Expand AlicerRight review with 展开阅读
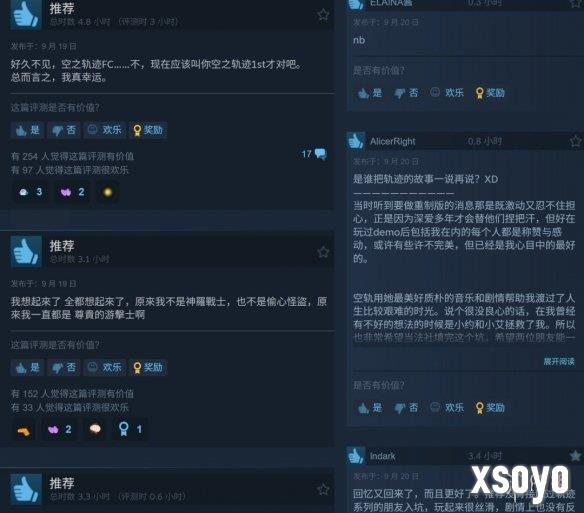This screenshot has height=513, width=584. click(x=559, y=361)
